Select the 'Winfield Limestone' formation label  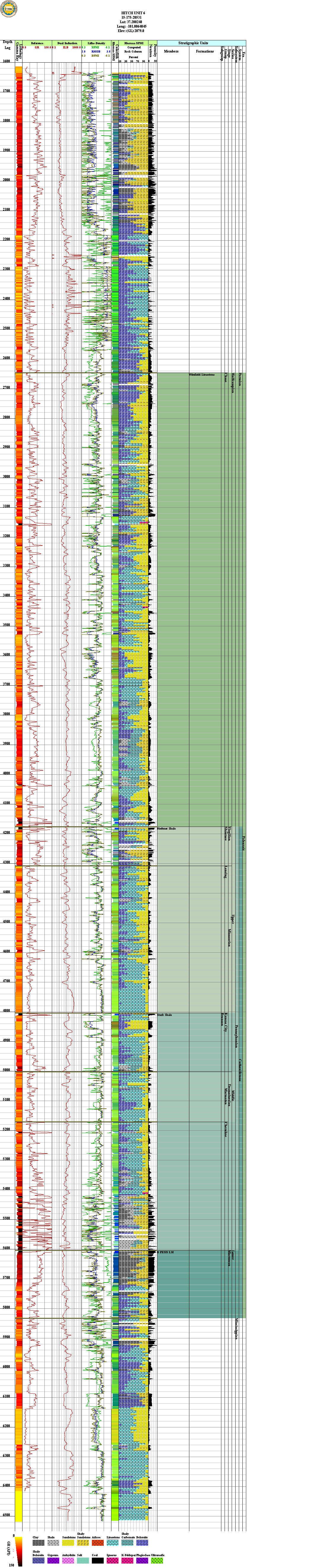tap(201, 375)
